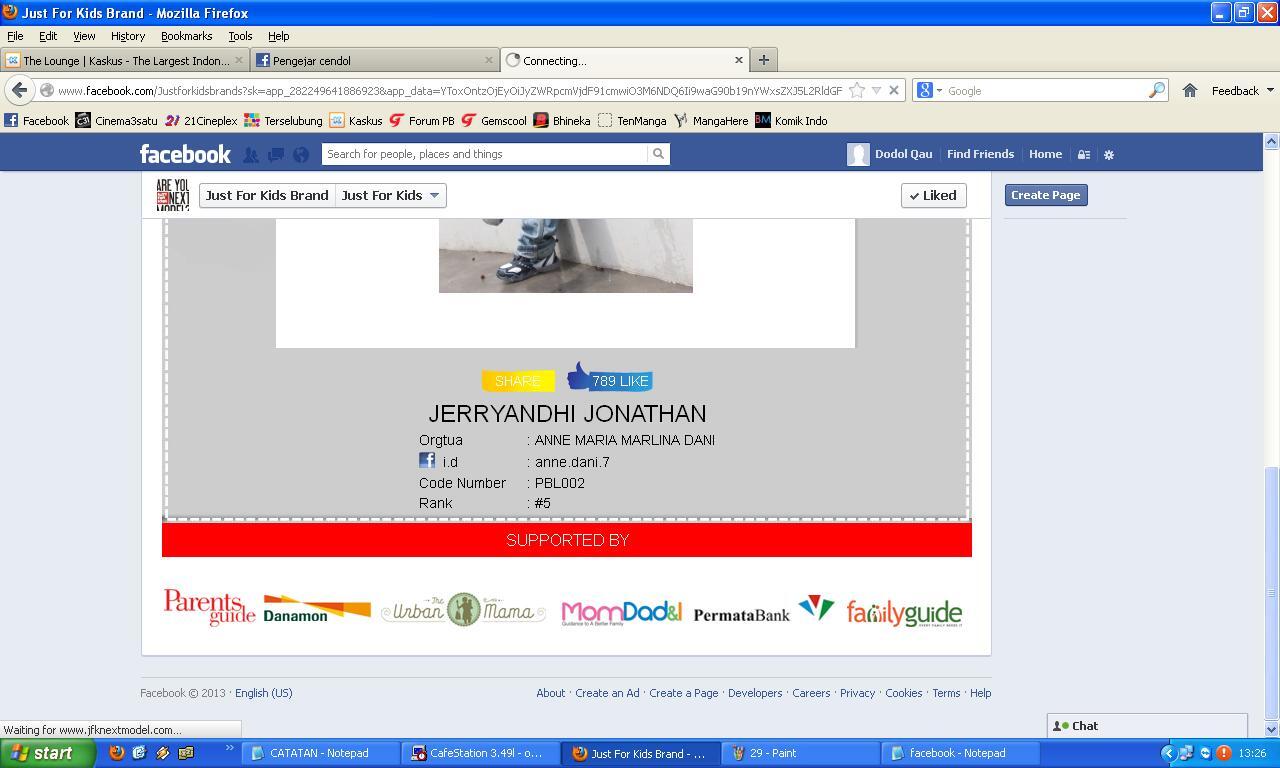The height and width of the screenshot is (768, 1280).
Task: Open the Kaskus bookmark
Action: (x=356, y=120)
